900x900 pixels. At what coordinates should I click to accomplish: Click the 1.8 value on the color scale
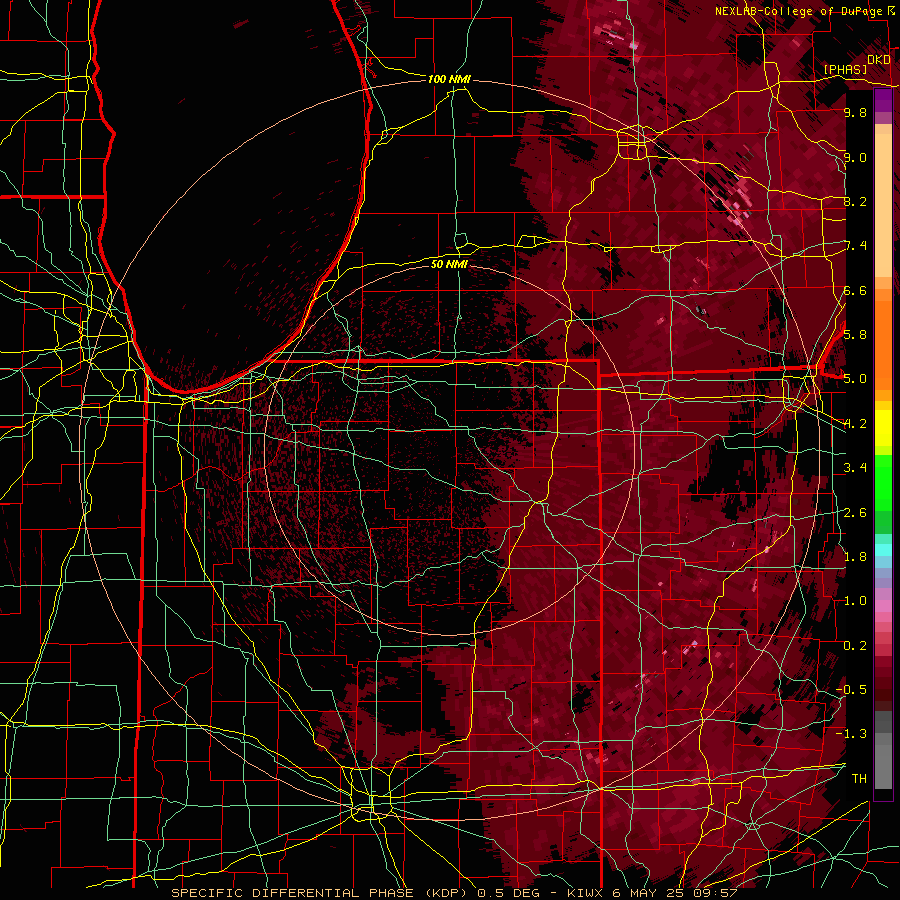pos(855,557)
